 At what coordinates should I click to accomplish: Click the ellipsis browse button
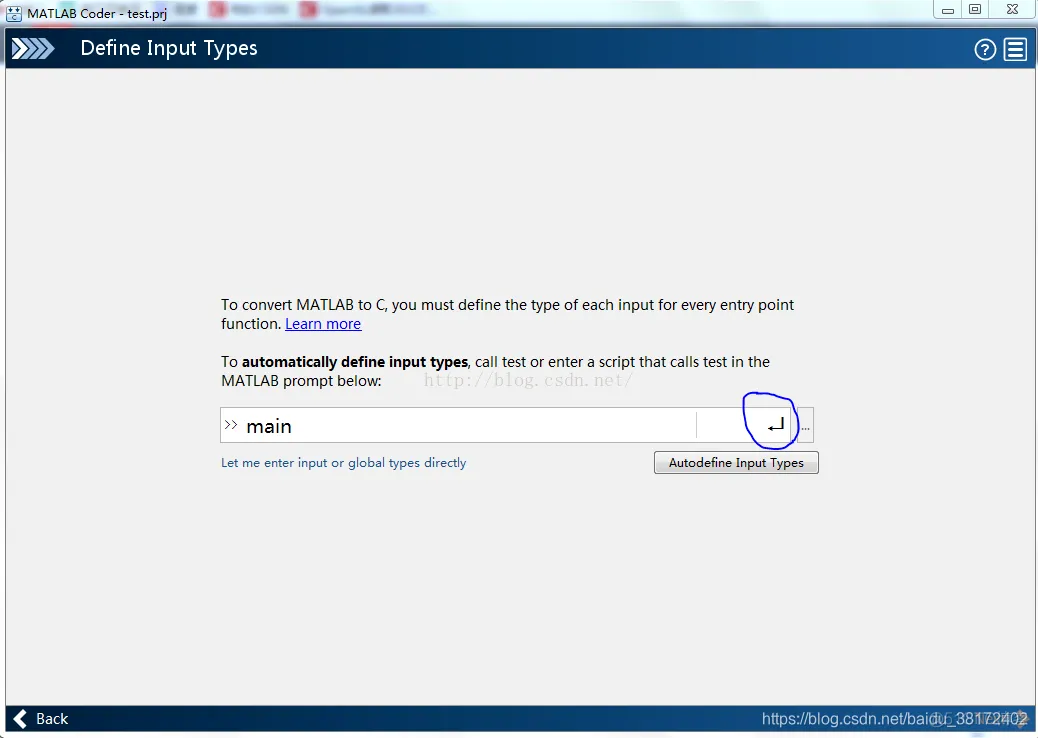tap(805, 426)
